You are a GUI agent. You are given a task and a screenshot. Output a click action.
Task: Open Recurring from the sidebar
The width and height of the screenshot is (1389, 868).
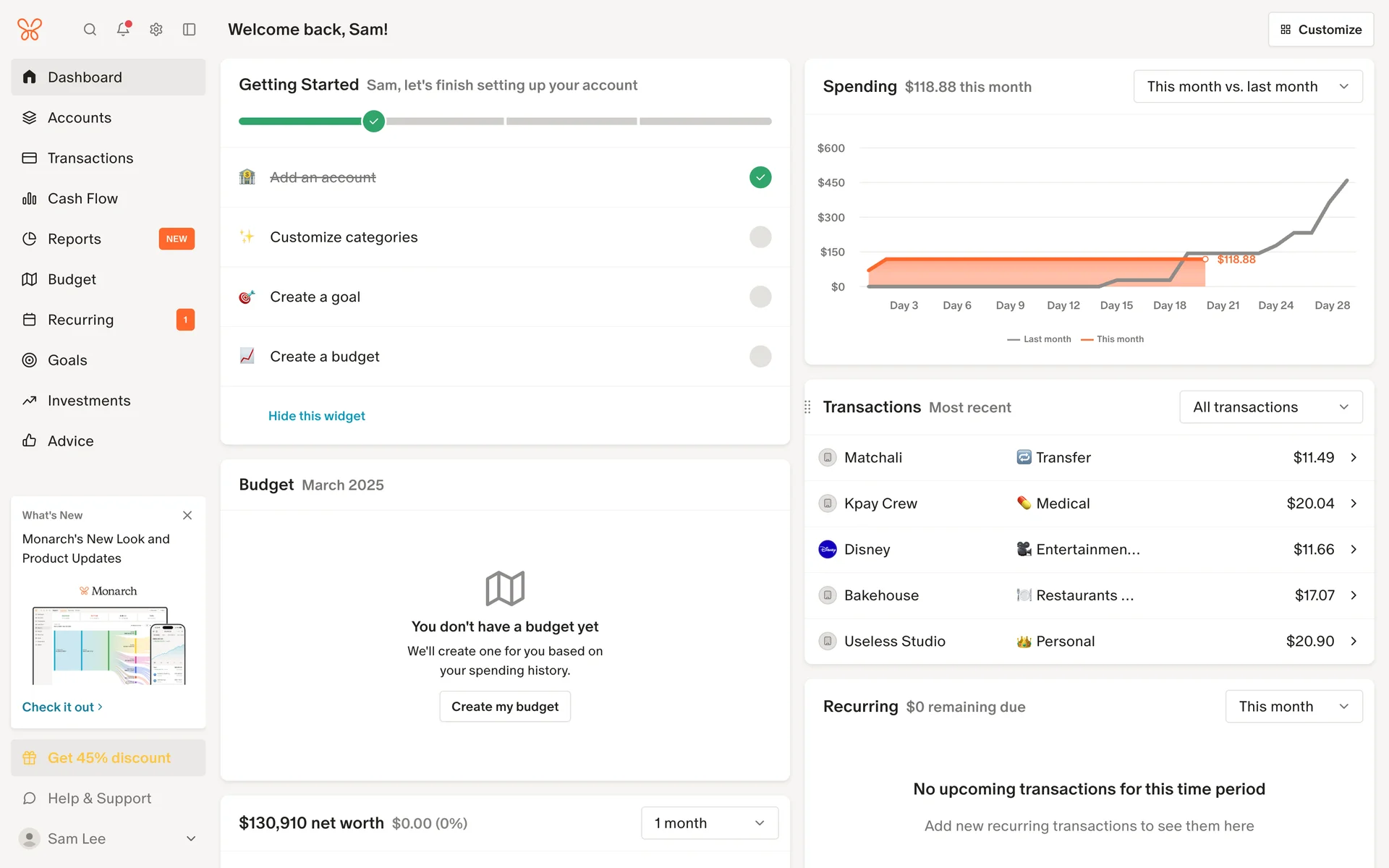[x=80, y=320]
